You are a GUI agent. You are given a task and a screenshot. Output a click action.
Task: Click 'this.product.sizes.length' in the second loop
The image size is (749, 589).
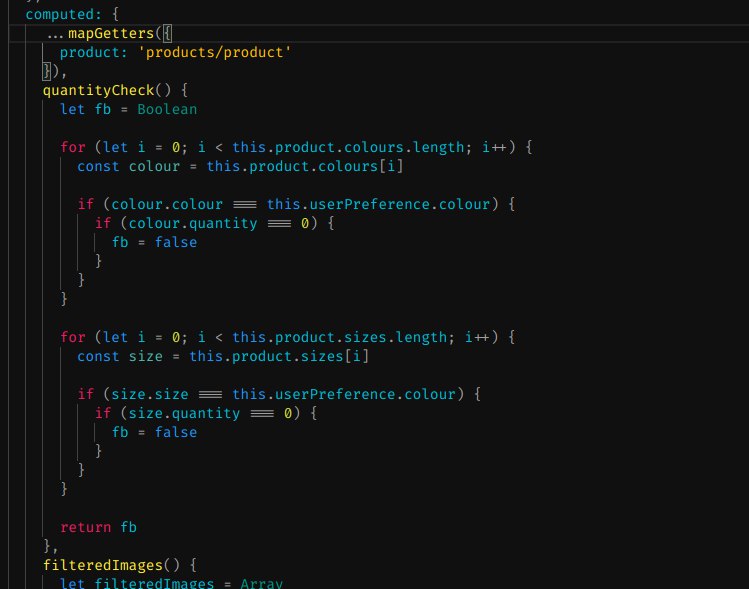(x=340, y=337)
